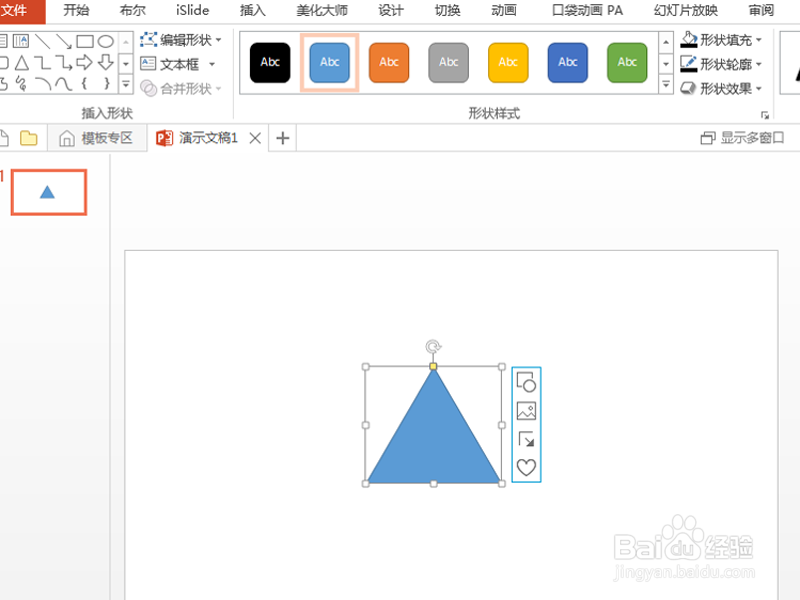Open 文本框 dropdown arrow
The image size is (800, 600).
212,64
